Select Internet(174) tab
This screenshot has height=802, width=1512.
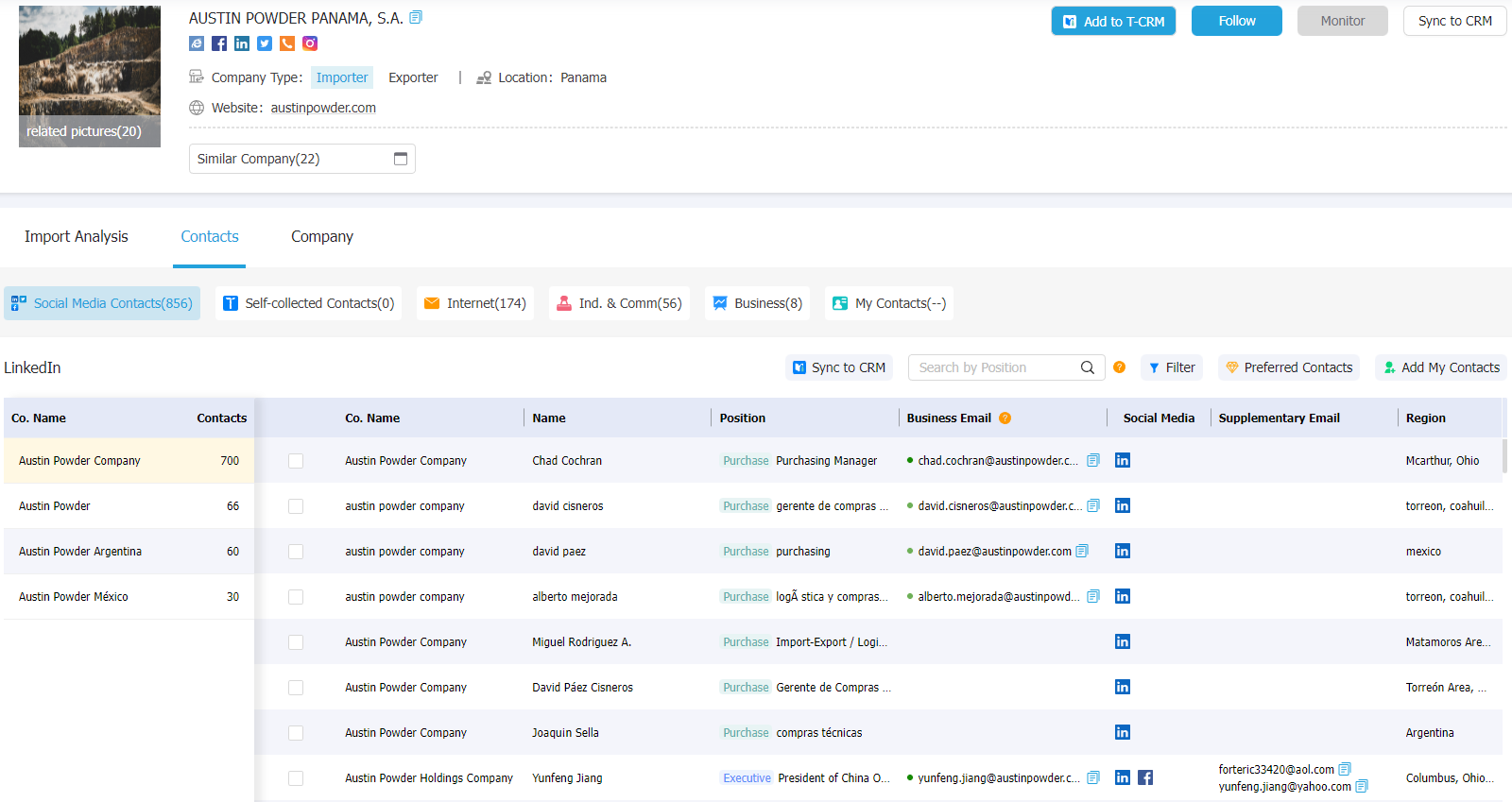coord(475,303)
